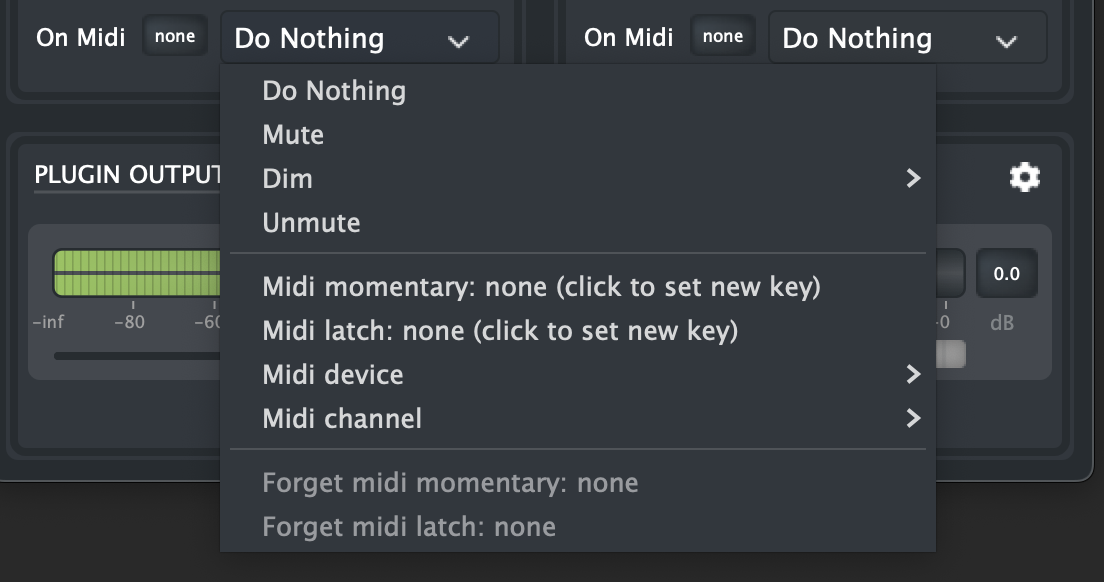1104x582 pixels.
Task: Click Forget midi momentary entry
Action: coord(450,484)
